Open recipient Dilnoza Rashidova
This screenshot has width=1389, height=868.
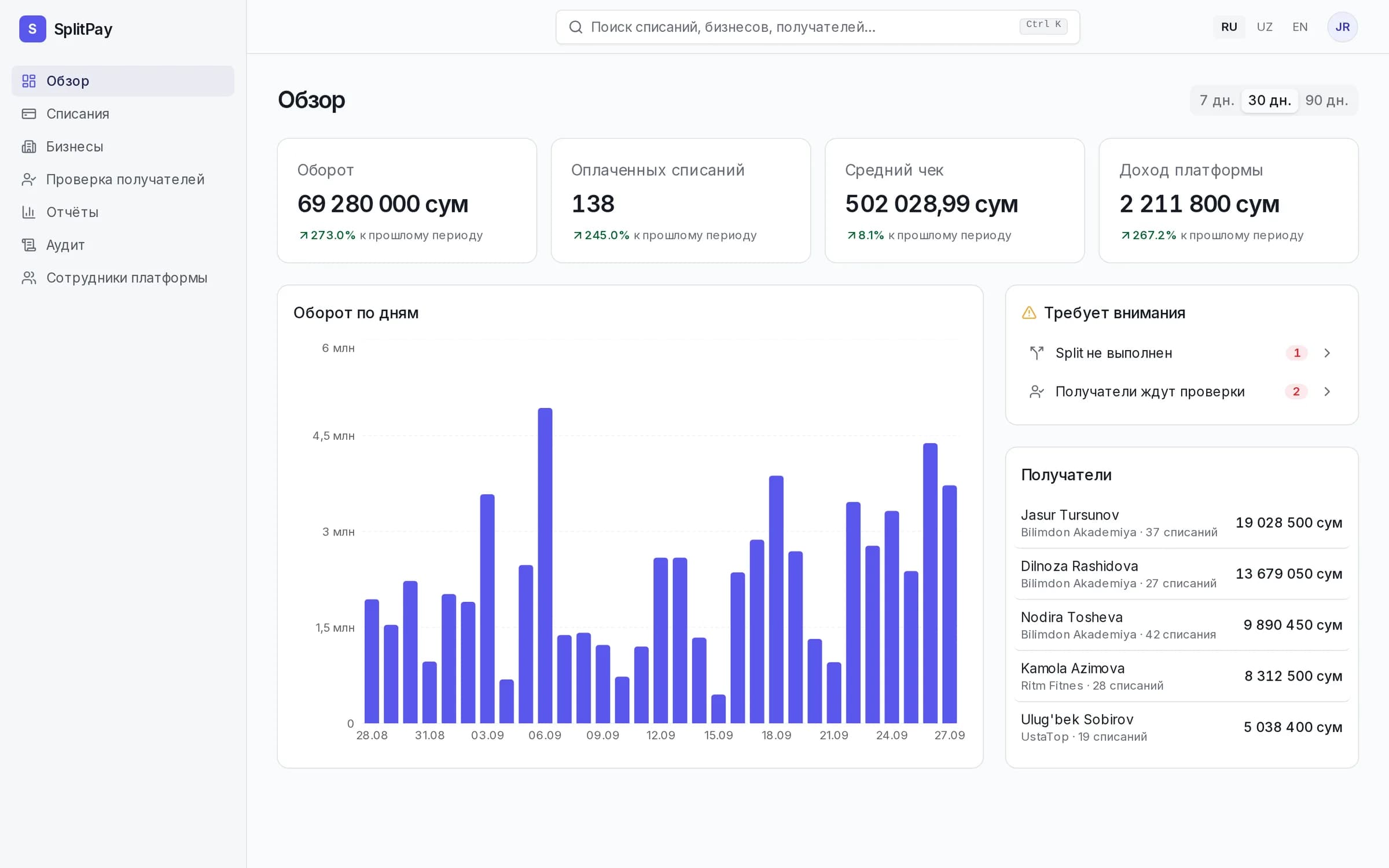click(1181, 573)
